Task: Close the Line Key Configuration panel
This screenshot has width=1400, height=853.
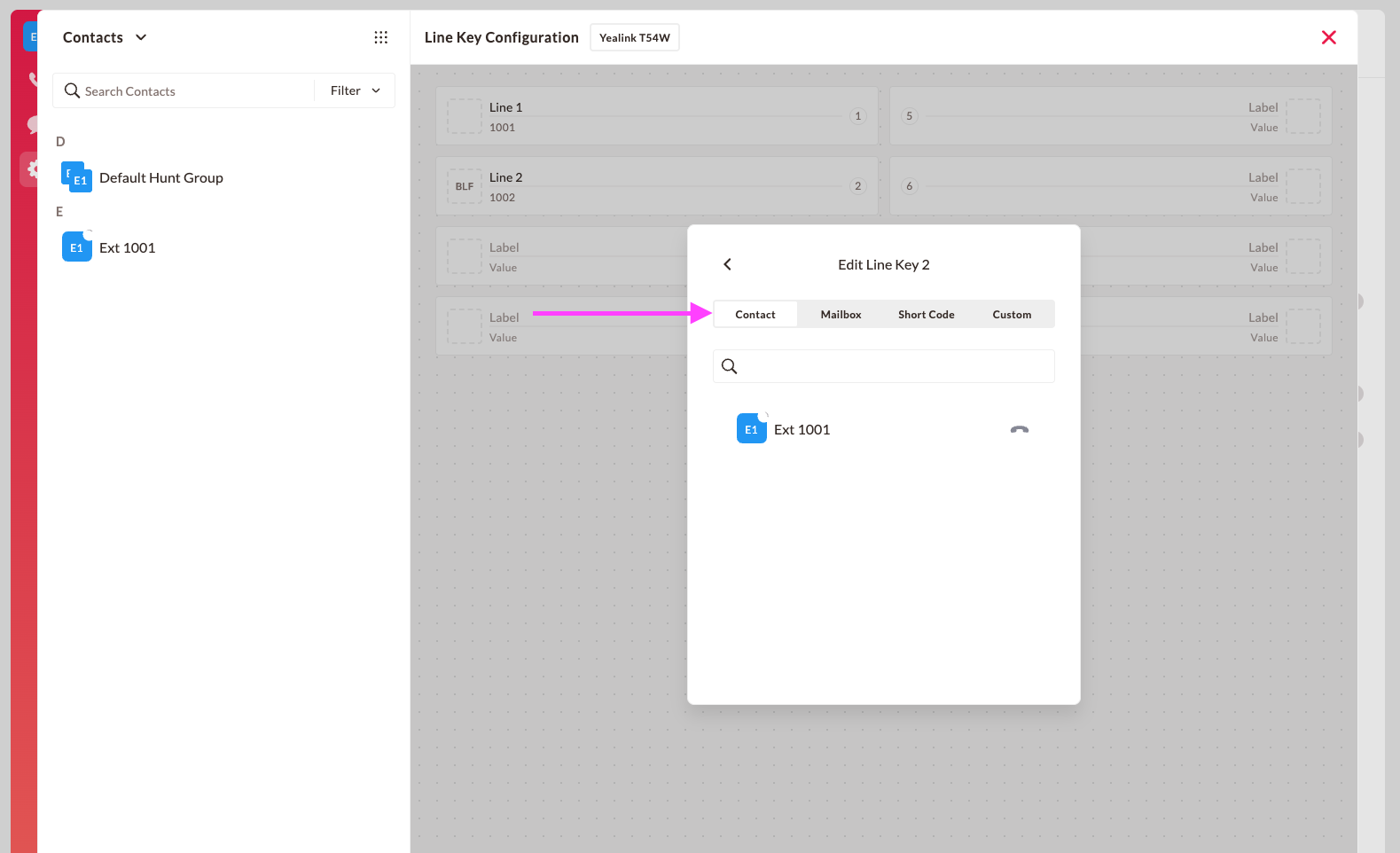Action: click(1328, 37)
